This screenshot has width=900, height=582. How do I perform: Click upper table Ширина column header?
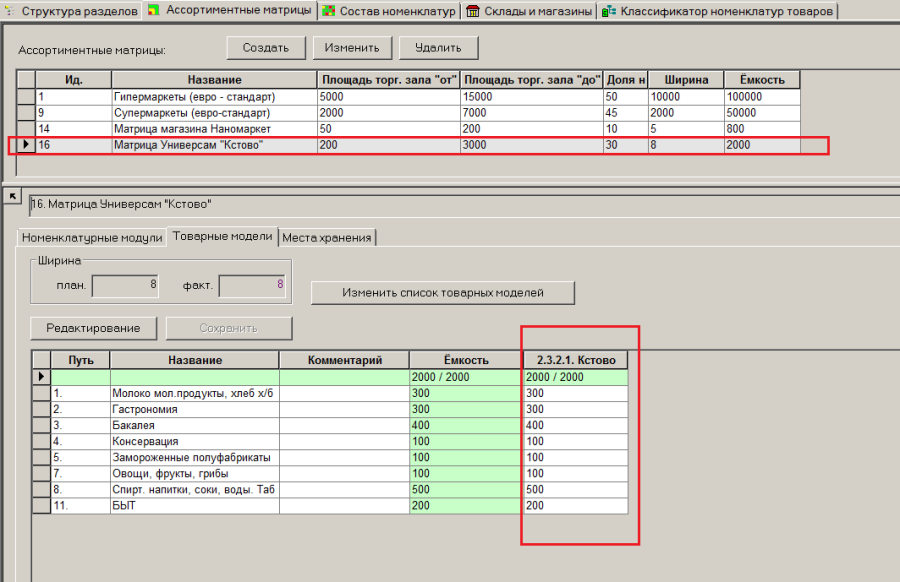tap(686, 80)
